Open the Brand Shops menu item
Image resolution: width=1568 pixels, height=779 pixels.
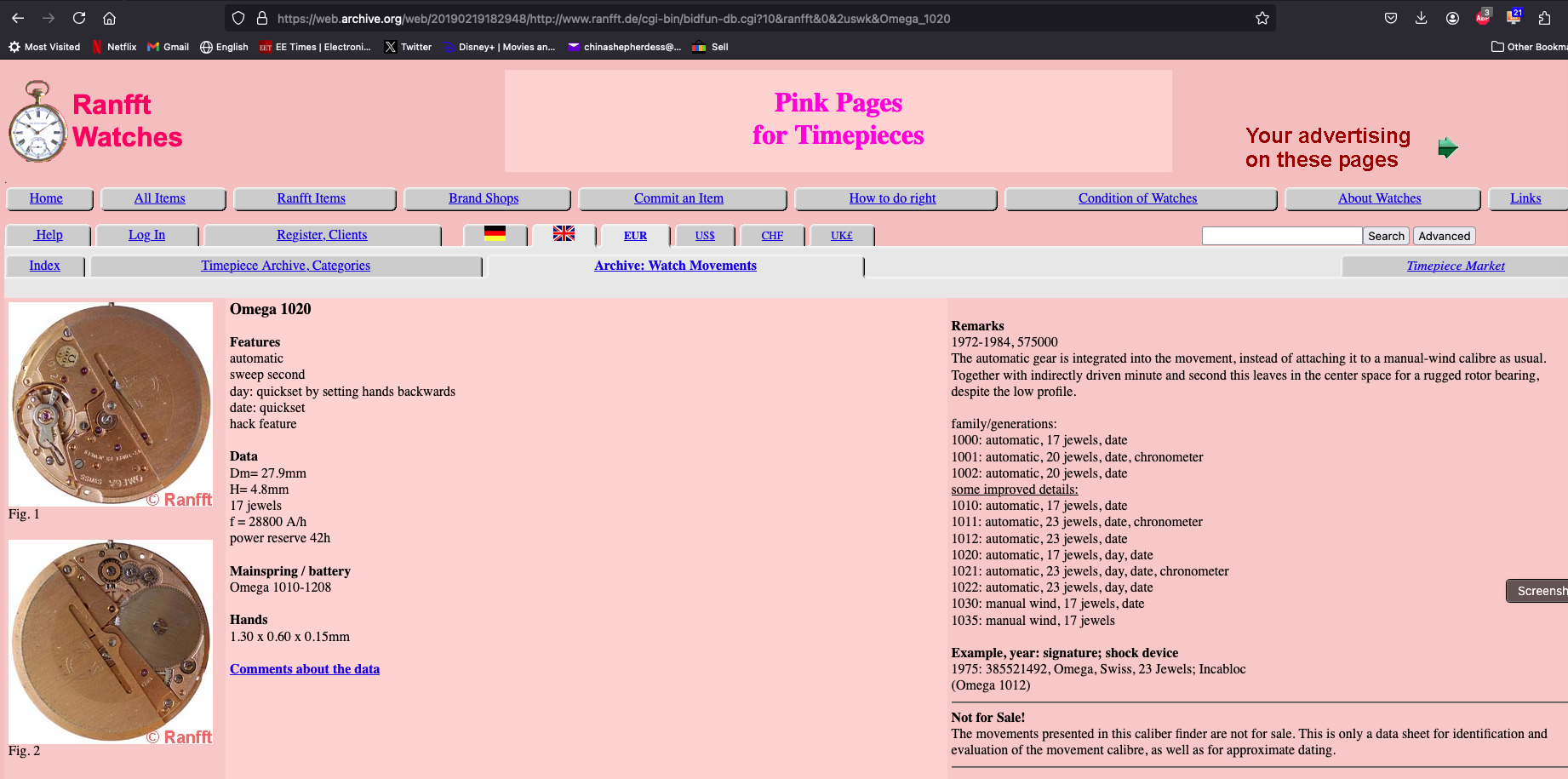pos(484,198)
